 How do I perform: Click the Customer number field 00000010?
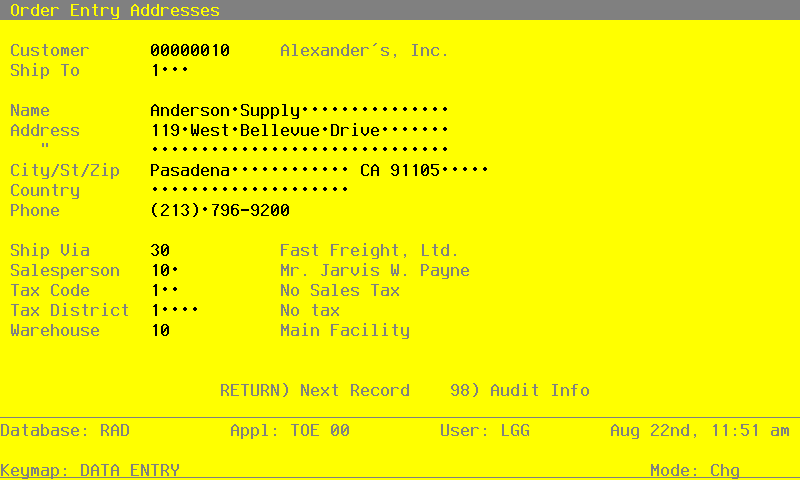click(190, 50)
